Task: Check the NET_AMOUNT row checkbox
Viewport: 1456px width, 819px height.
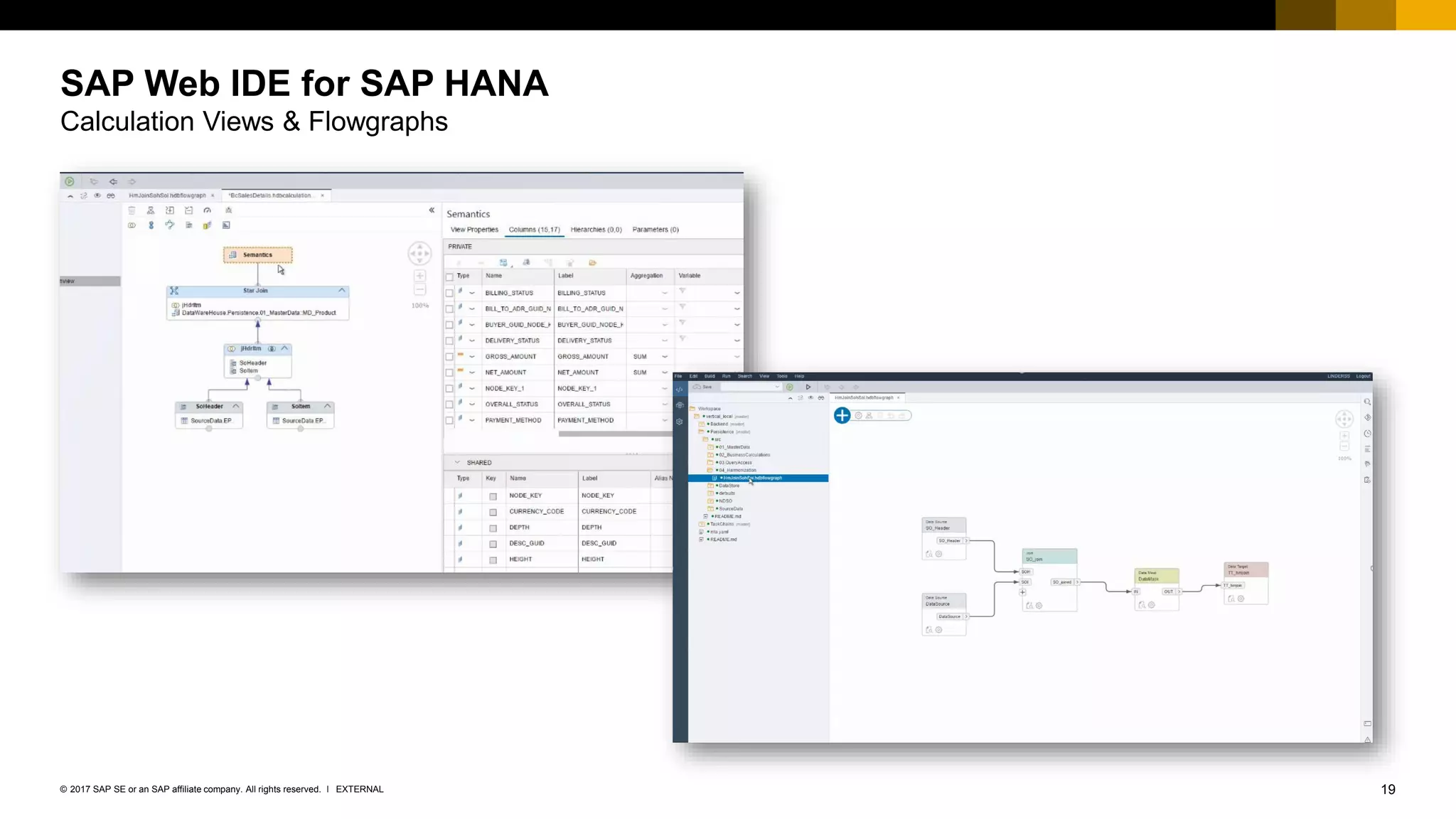Action: click(x=449, y=373)
